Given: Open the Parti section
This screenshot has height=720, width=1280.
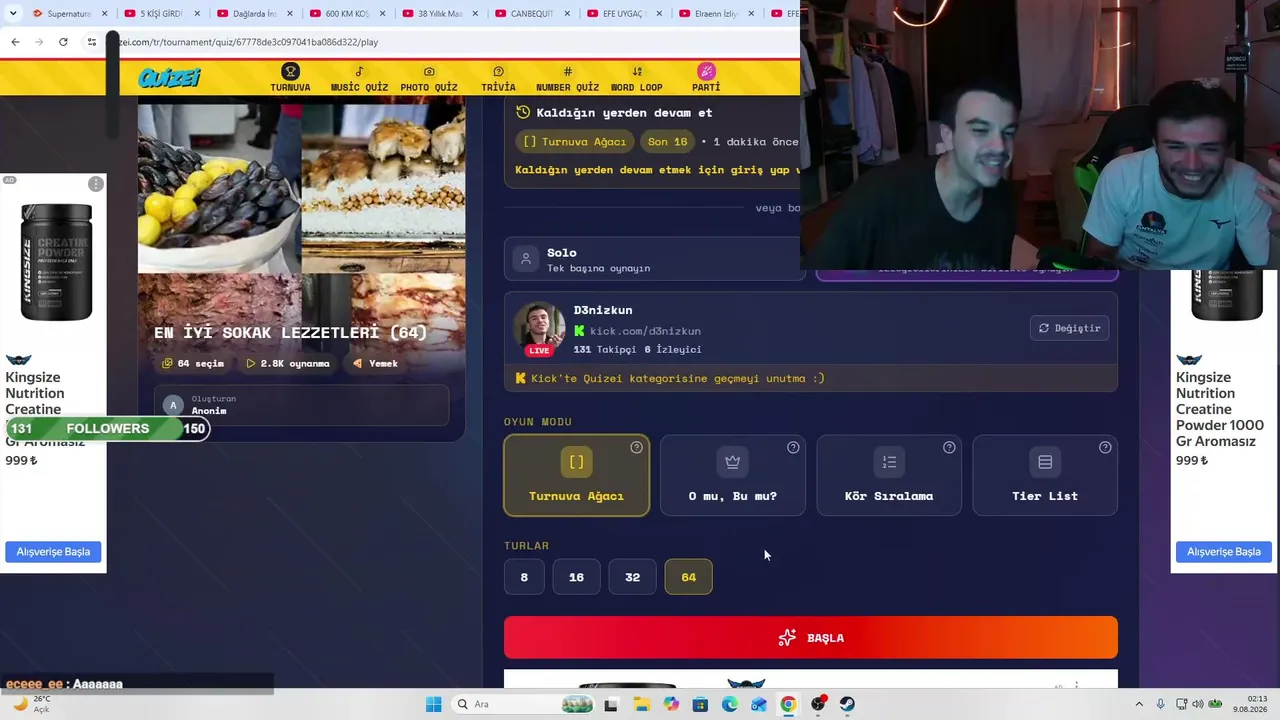Looking at the screenshot, I should [706, 78].
